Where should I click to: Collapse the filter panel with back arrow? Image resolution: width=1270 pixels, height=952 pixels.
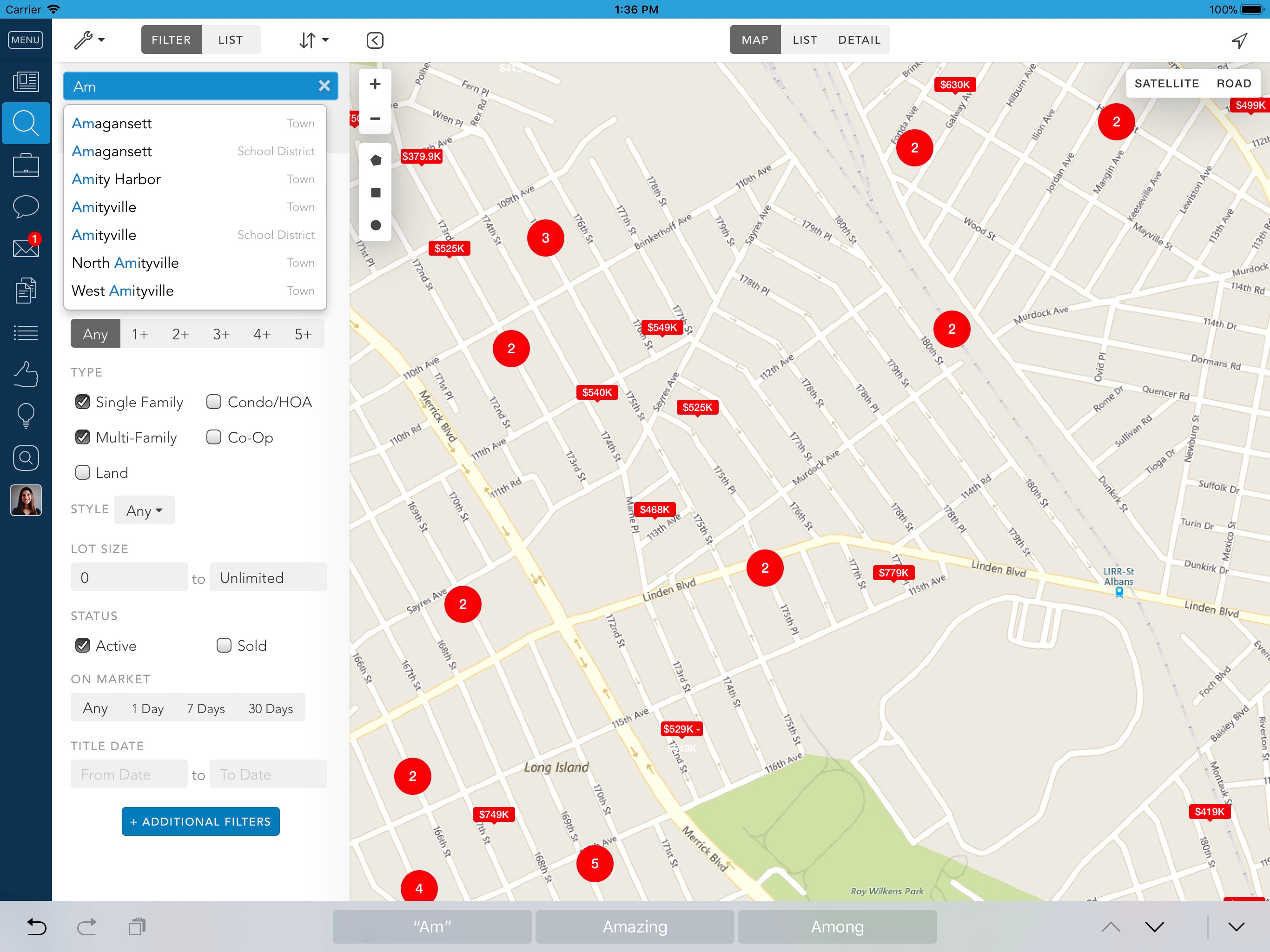pos(375,40)
